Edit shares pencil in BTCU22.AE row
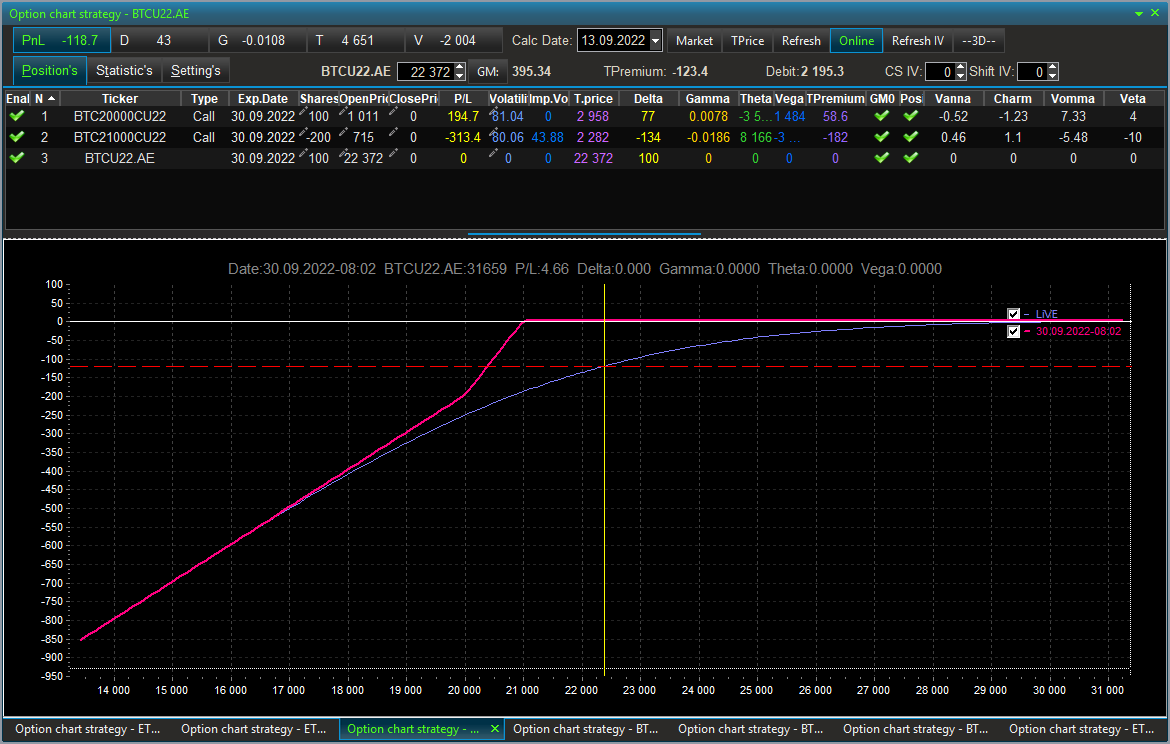The height and width of the screenshot is (744, 1170). [x=303, y=154]
